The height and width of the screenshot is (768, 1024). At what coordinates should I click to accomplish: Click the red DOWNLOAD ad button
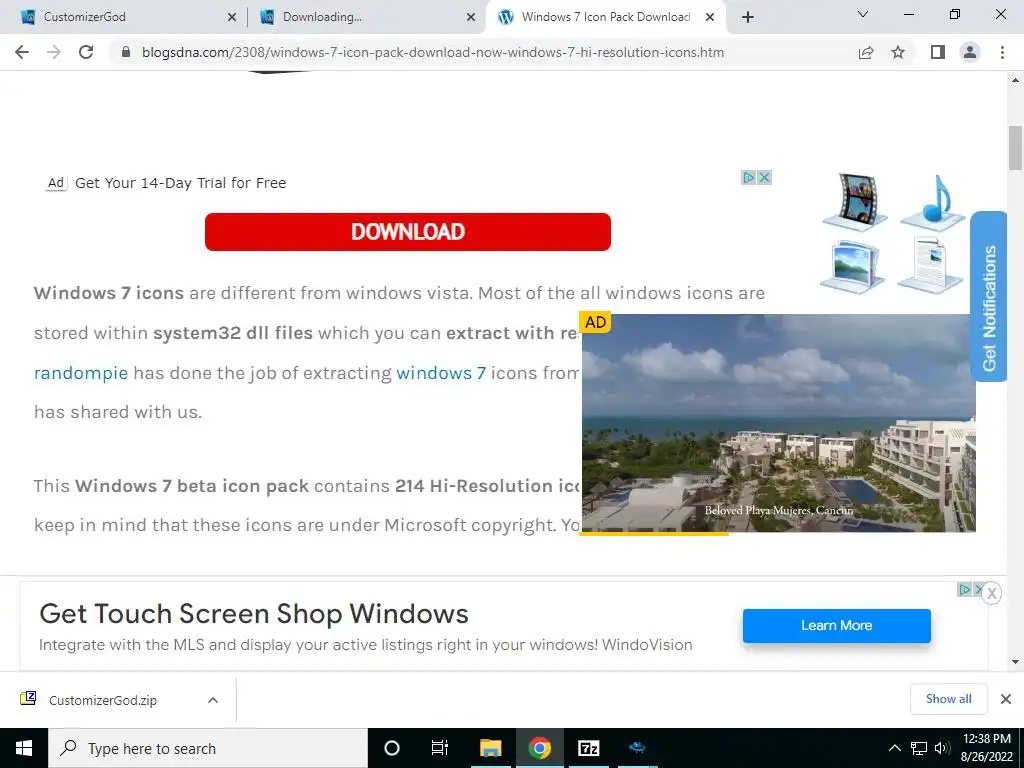click(408, 232)
